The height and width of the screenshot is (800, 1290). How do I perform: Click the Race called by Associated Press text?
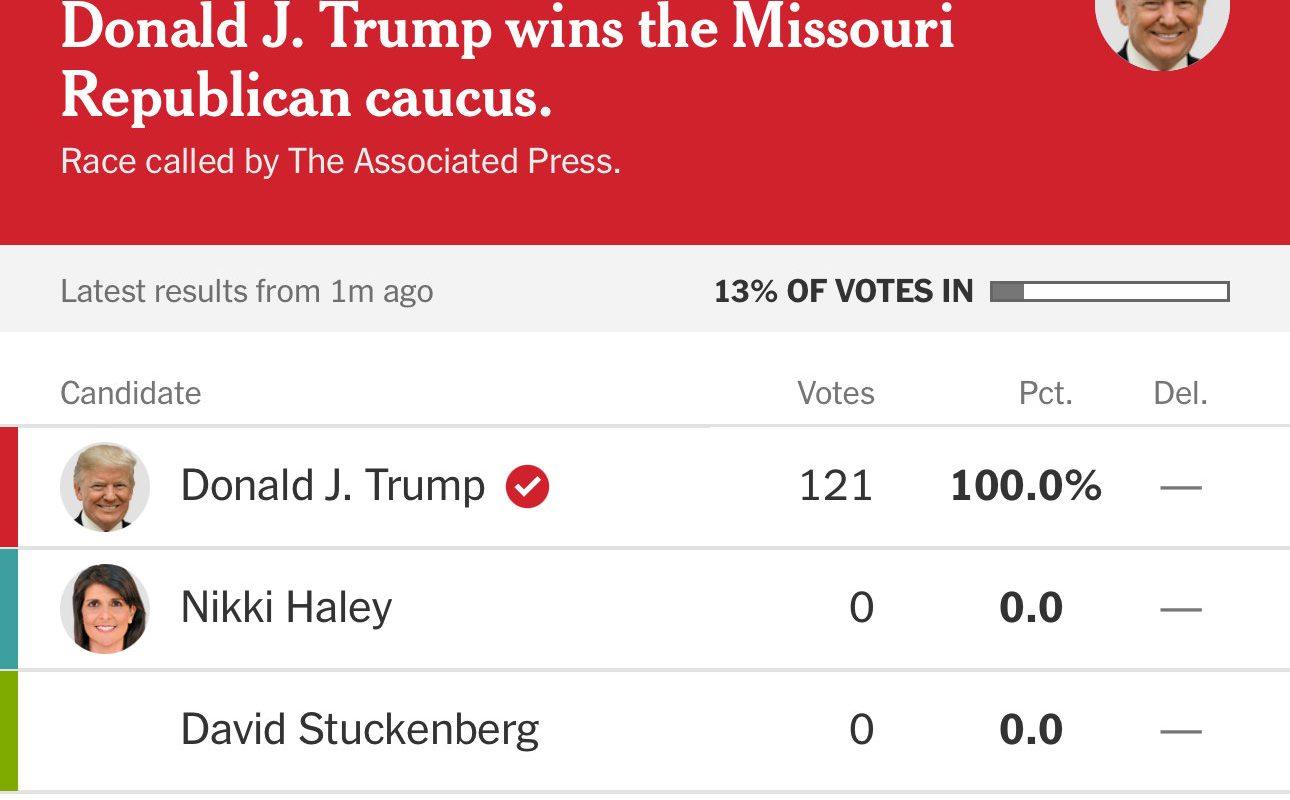click(340, 162)
